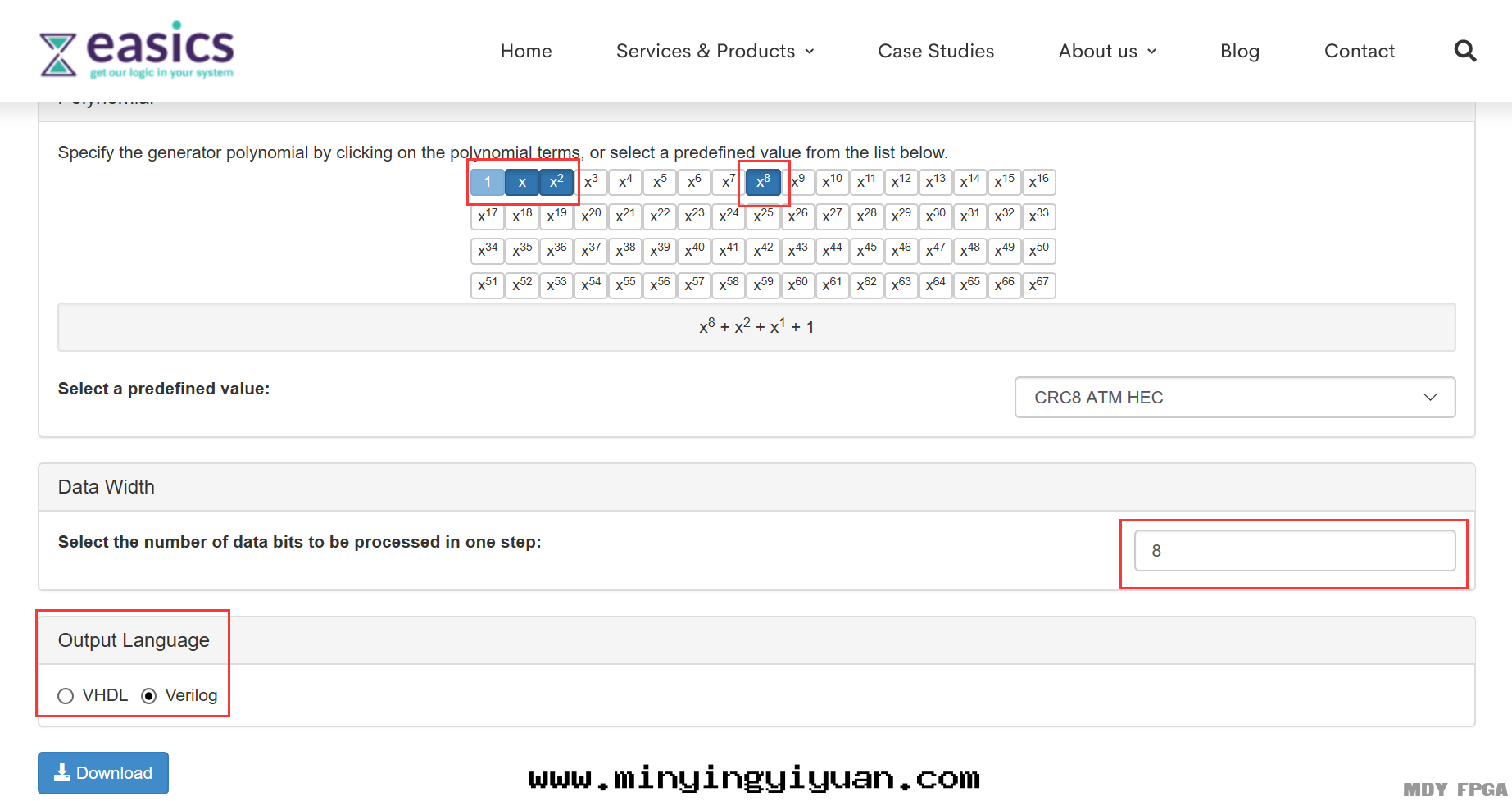The height and width of the screenshot is (801, 1512).
Task: Click the Download button
Action: 103,773
